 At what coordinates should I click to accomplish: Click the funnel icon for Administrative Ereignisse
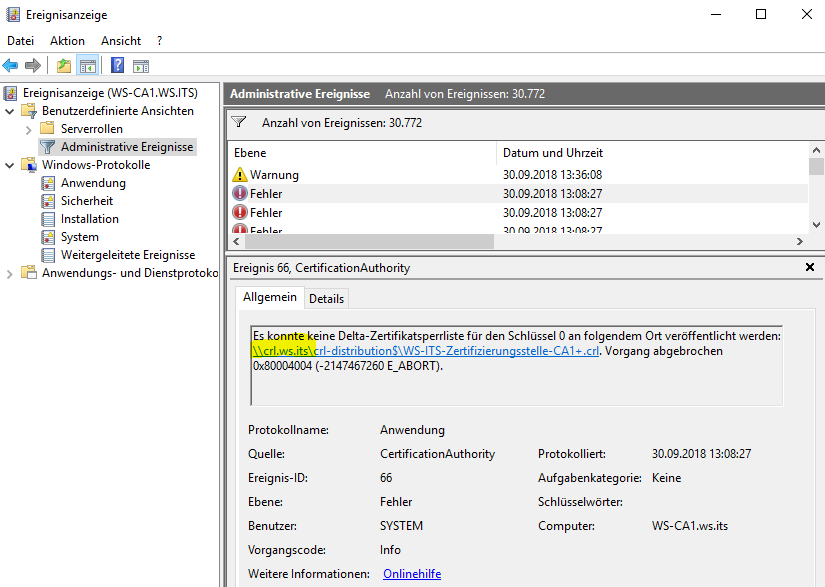(47, 147)
